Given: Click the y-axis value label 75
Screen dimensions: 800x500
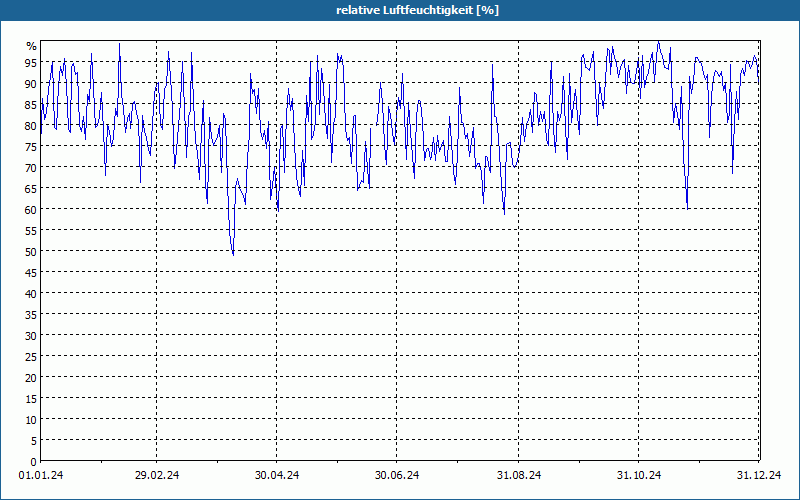Looking at the screenshot, I should click(31, 146).
